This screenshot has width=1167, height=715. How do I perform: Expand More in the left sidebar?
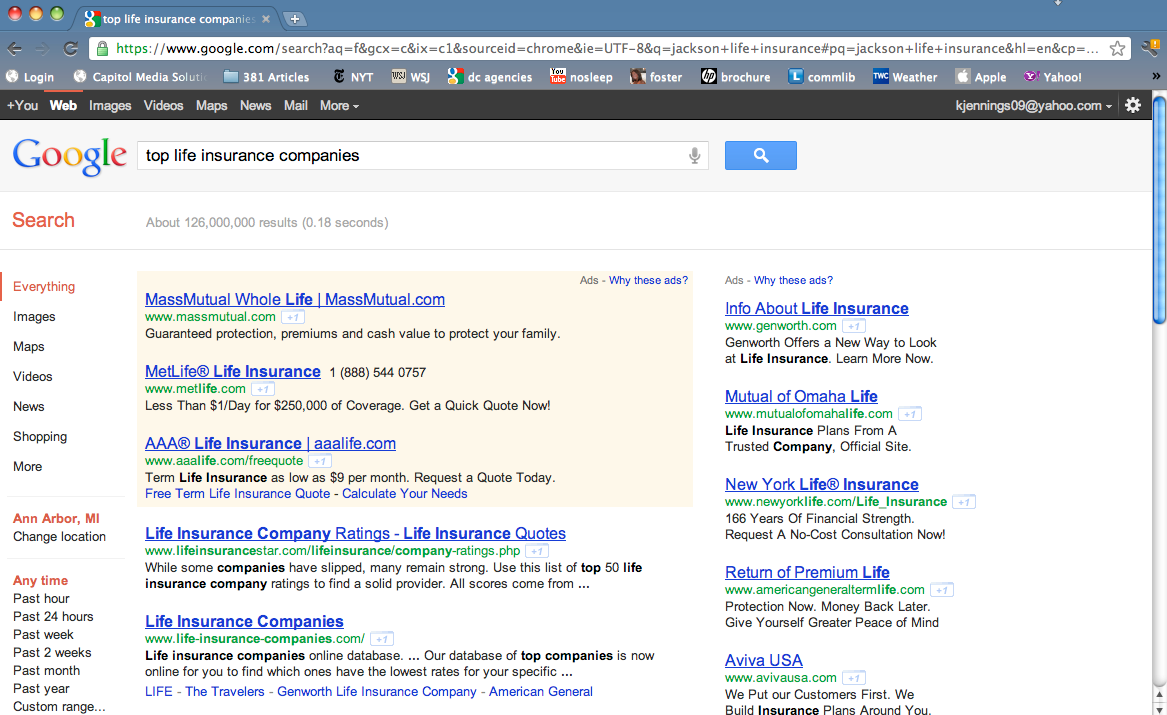pyautogui.click(x=28, y=466)
